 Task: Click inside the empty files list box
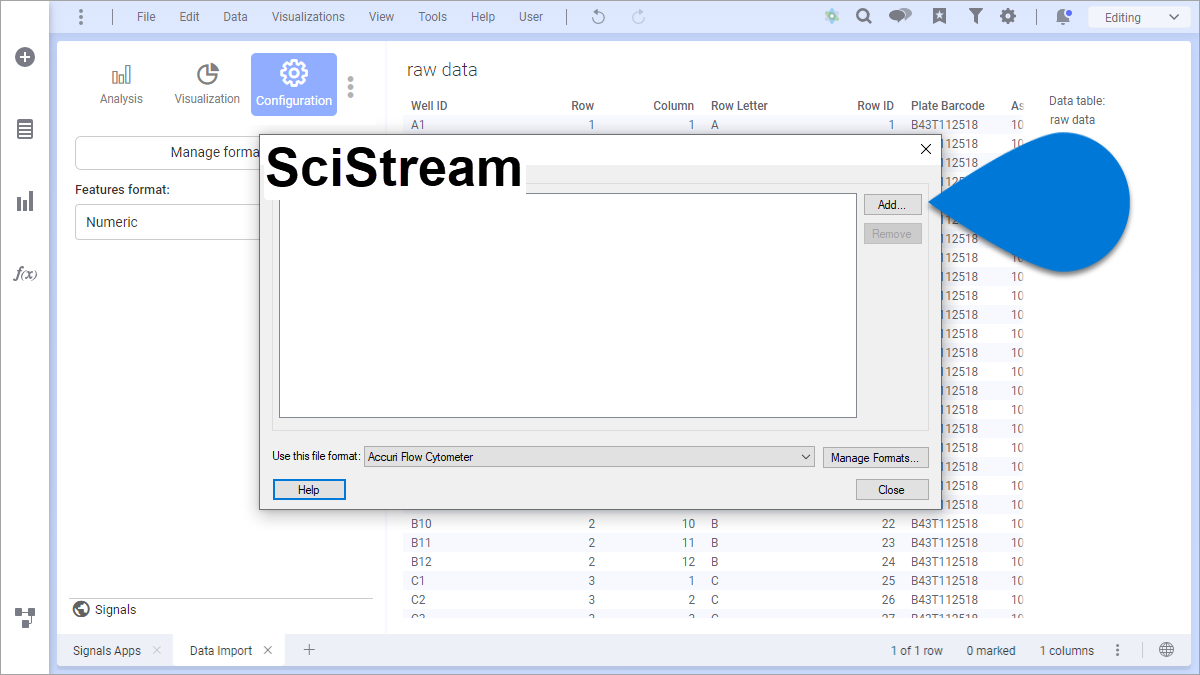(x=568, y=305)
